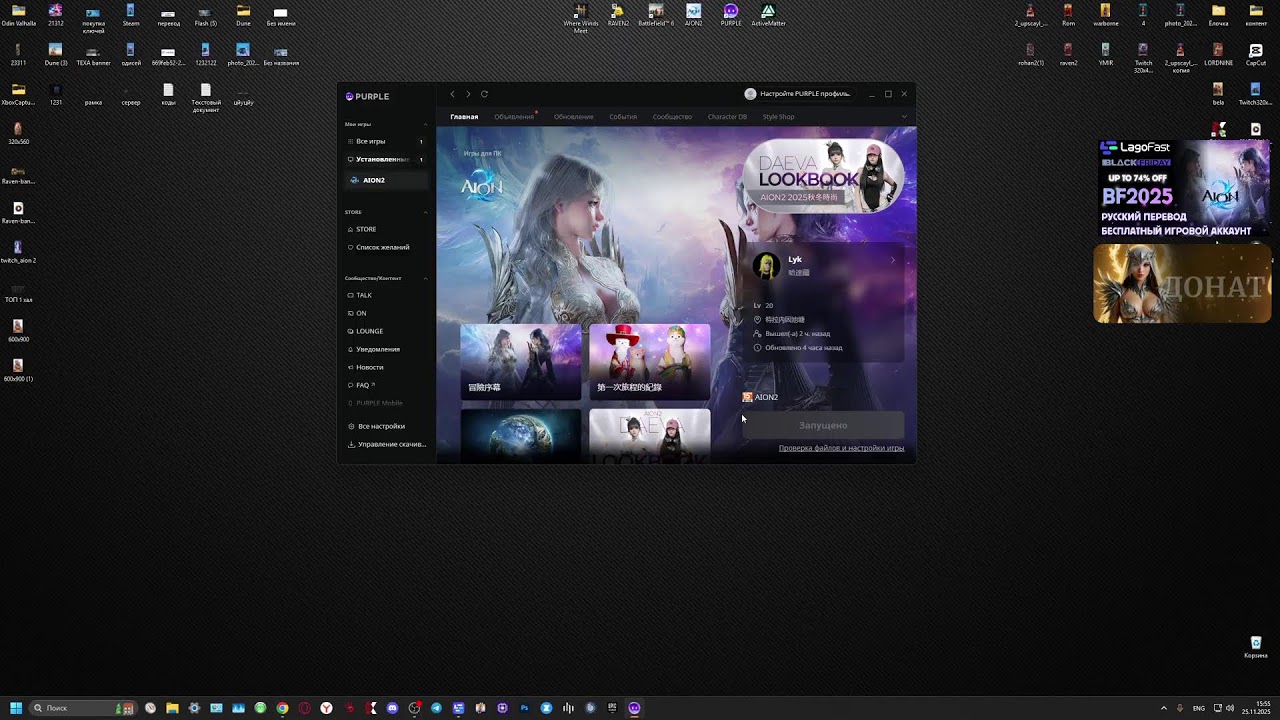Select the RAVEN2 desktop shortcut
The image size is (1280, 720).
618,15
